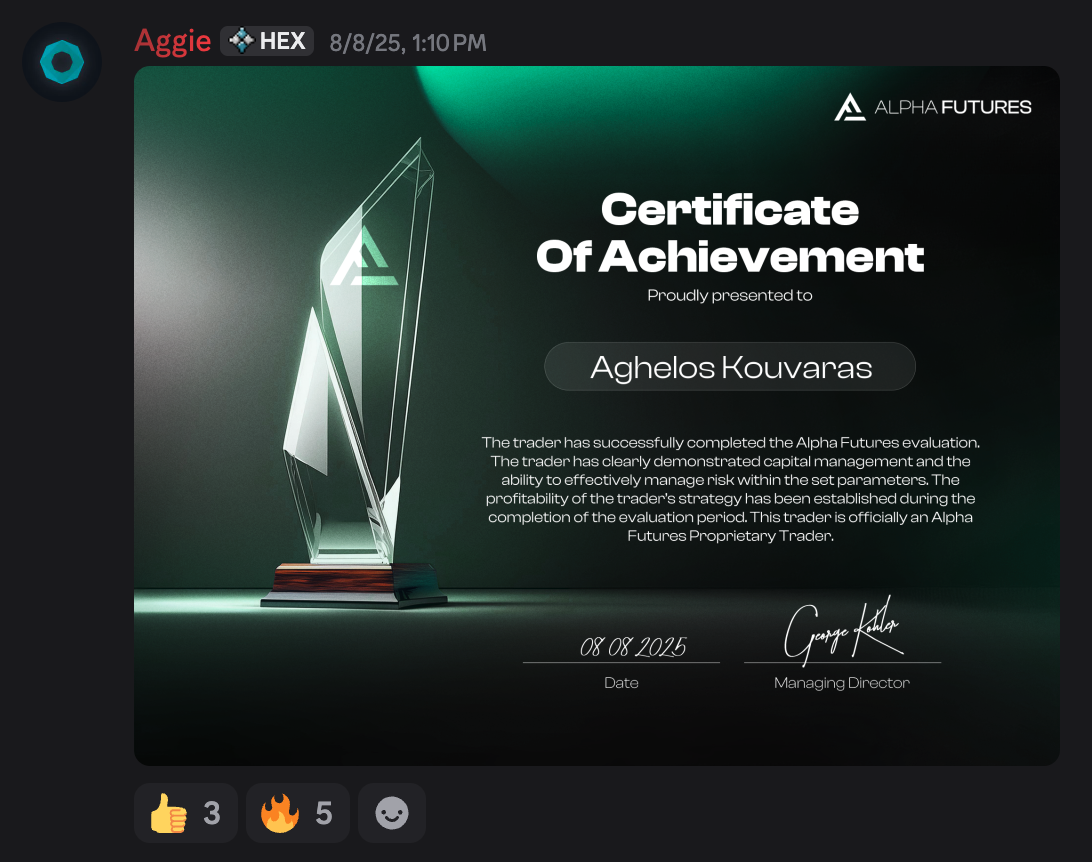Toggle the fire reaction
The image size is (1092, 862).
tap(297, 813)
